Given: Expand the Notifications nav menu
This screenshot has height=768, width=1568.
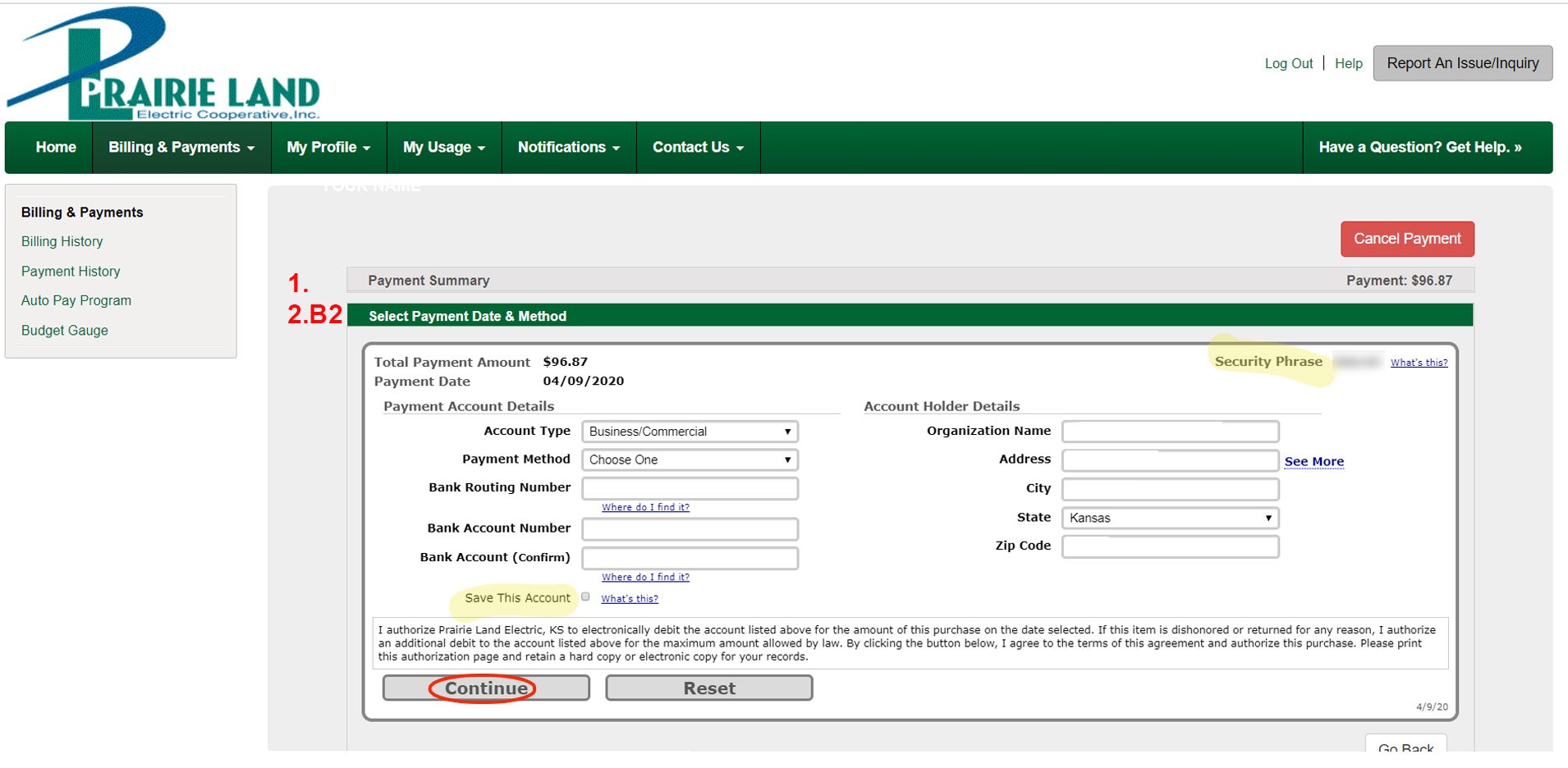Looking at the screenshot, I should (x=569, y=148).
